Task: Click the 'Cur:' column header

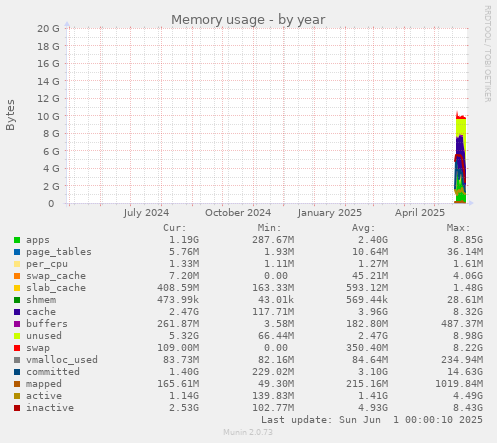Action: click(174, 228)
